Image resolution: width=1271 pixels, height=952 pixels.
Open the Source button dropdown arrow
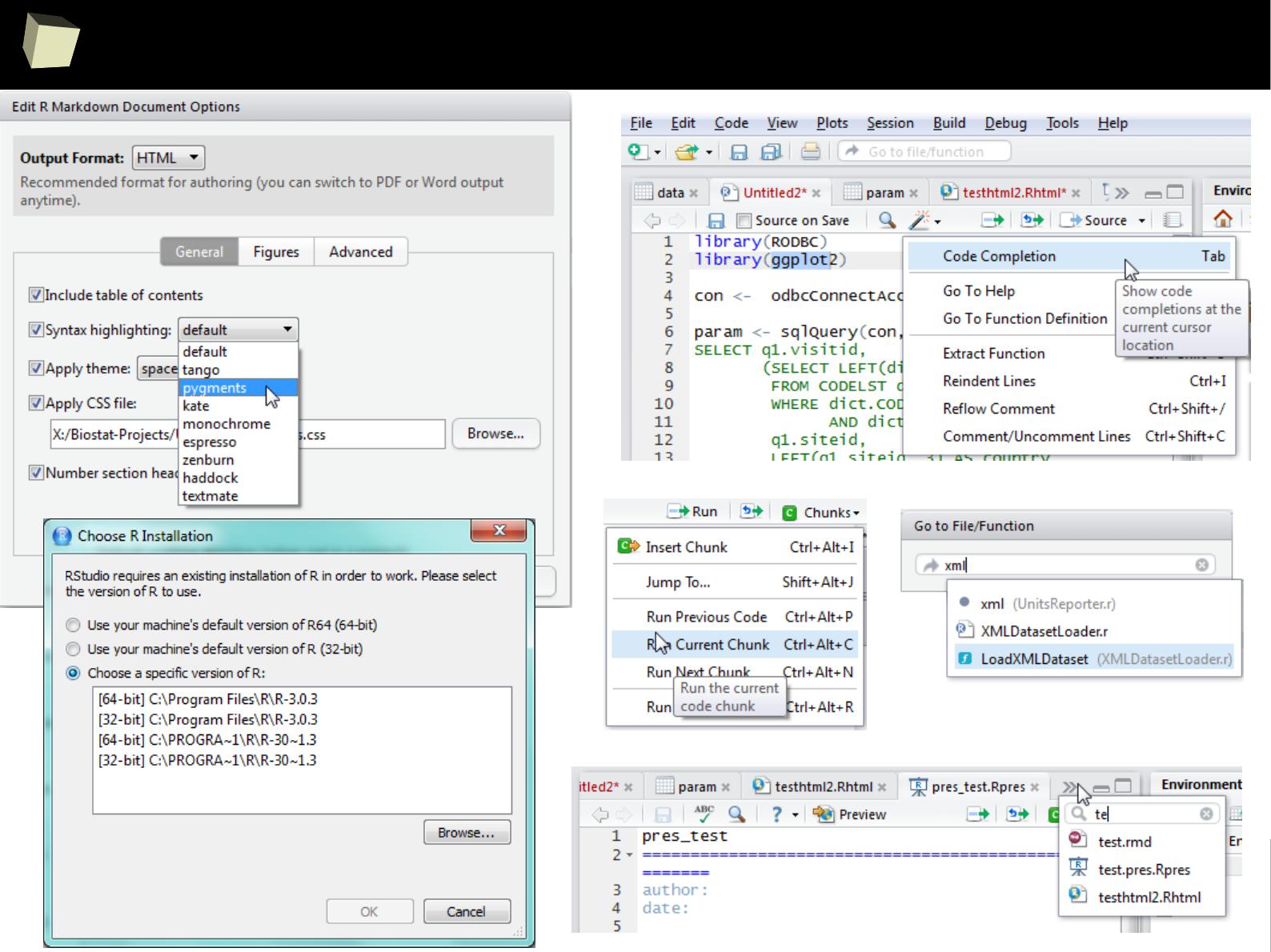[x=1142, y=220]
